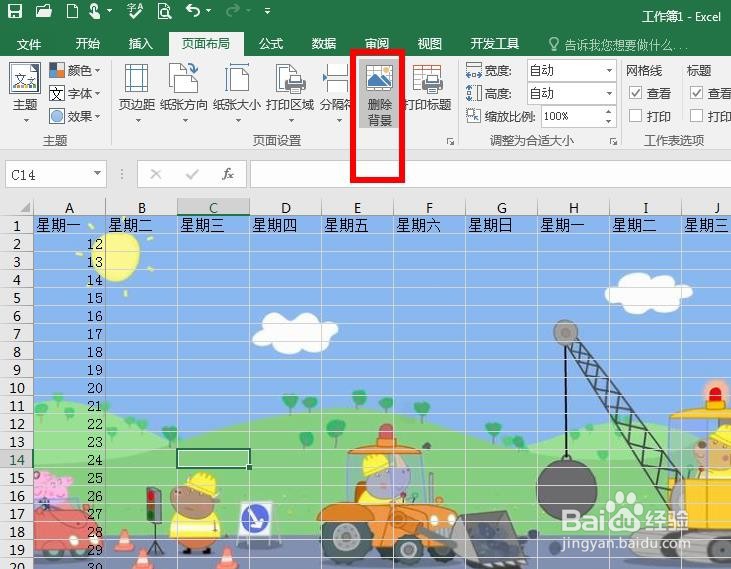
Task: Click the 删除背景 delete background button
Action: 379,93
